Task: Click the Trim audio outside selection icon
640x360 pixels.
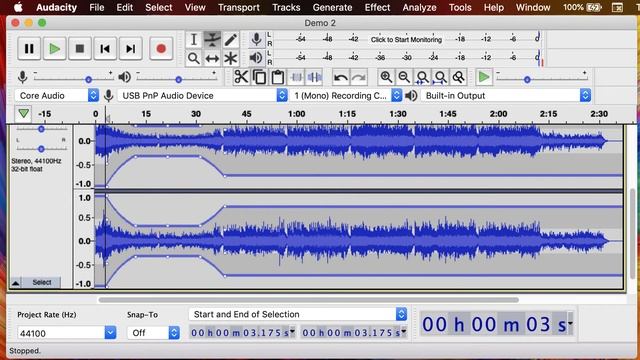Action: tap(296, 77)
